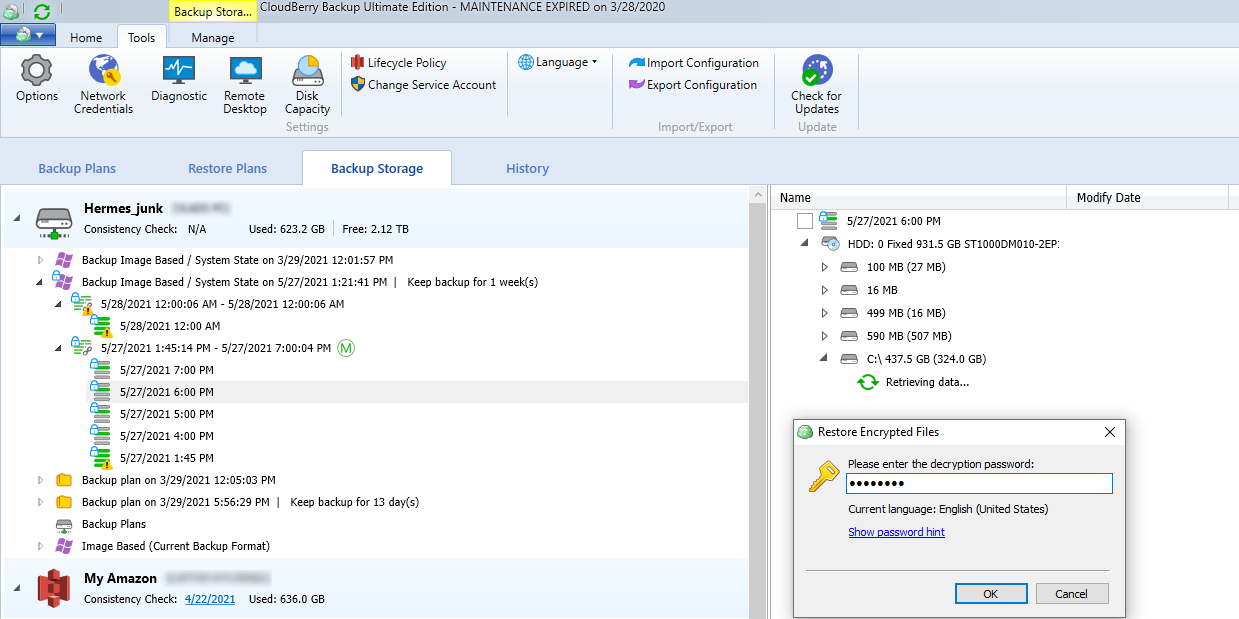Click Show password hint link
Image resolution: width=1239 pixels, height=619 pixels.
tap(896, 532)
